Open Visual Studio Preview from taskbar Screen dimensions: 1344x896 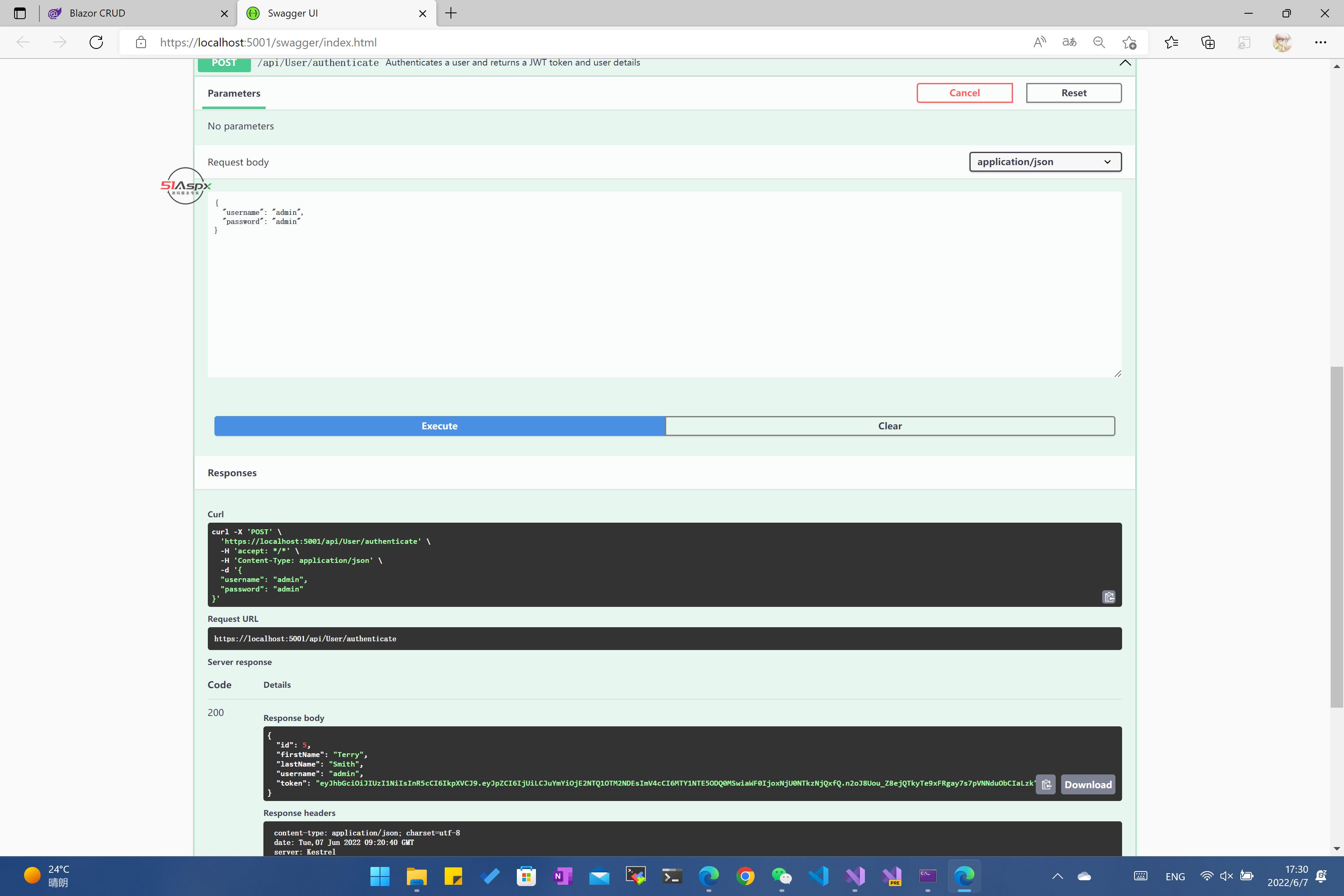[891, 876]
